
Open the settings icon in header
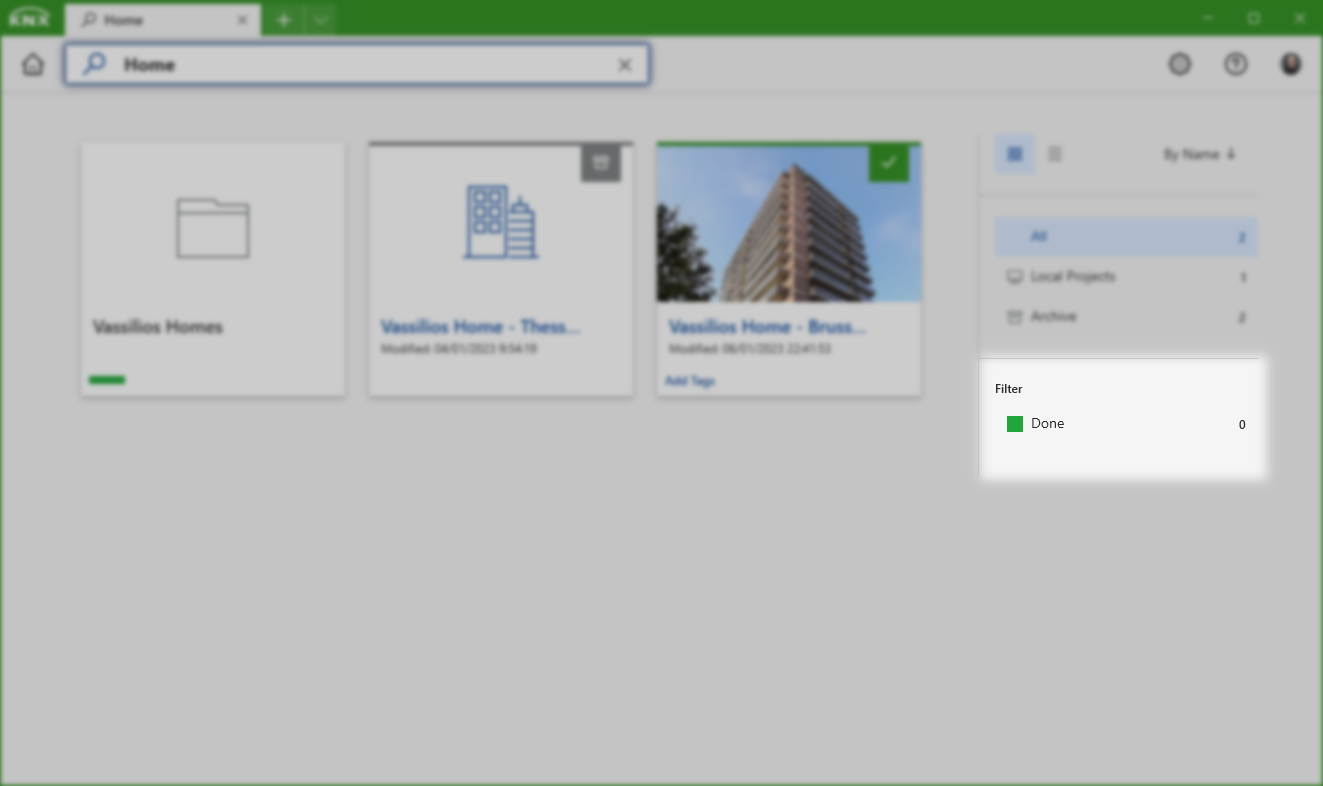click(x=1180, y=65)
